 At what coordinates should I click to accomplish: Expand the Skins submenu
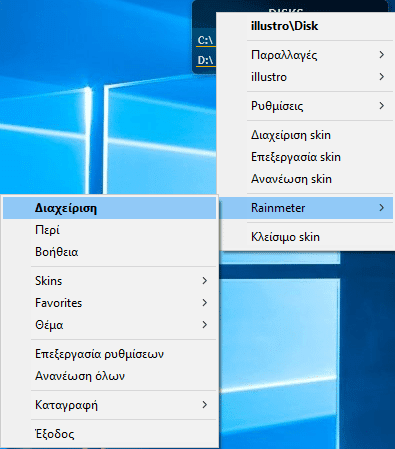110,281
